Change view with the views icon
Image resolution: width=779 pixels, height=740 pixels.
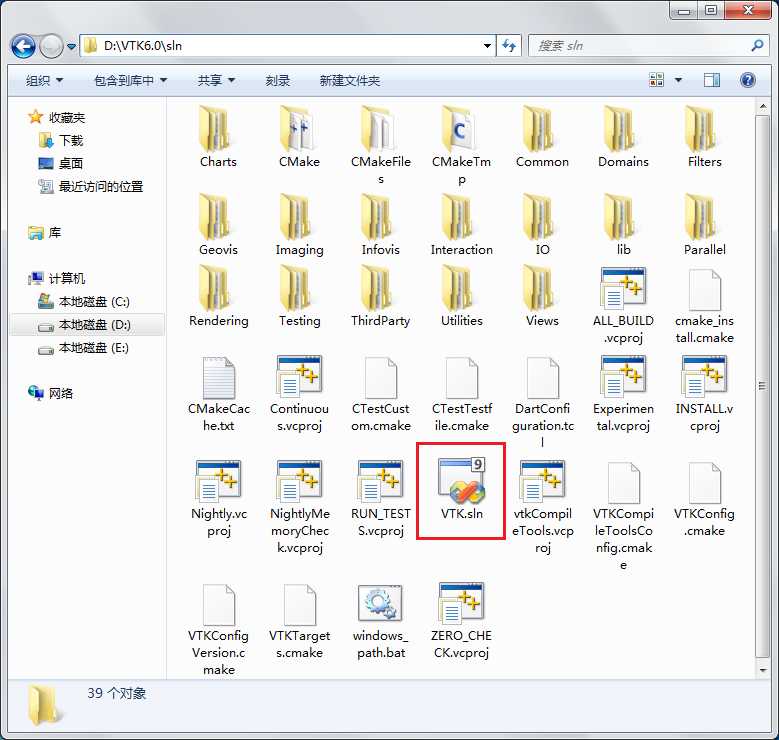pyautogui.click(x=656, y=80)
